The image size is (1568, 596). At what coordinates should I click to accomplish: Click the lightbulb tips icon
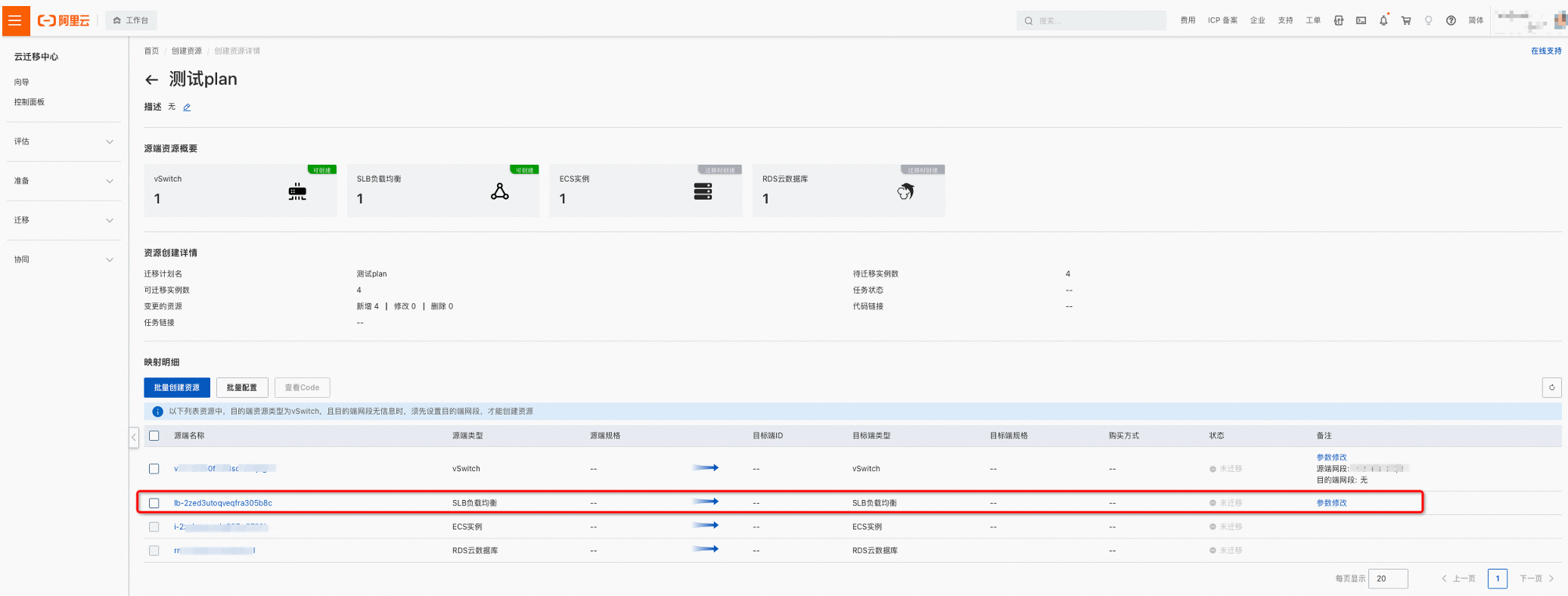tap(1428, 20)
